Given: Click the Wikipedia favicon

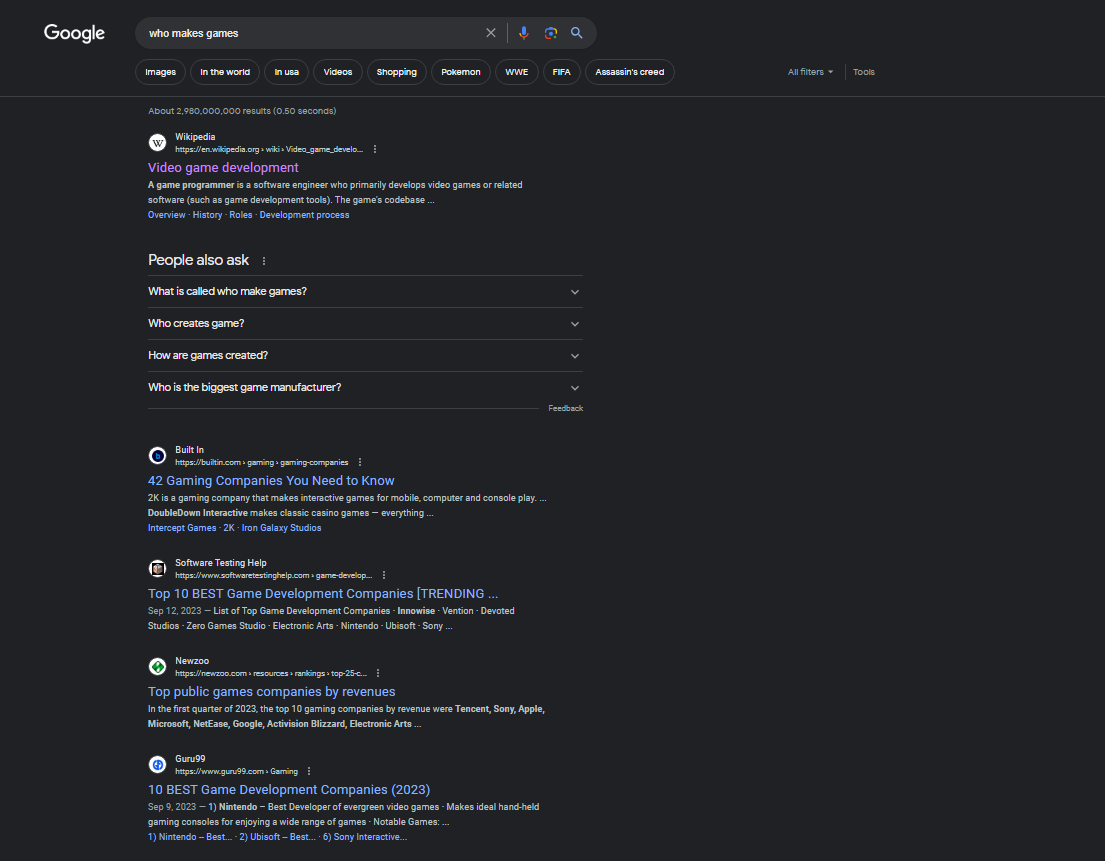Looking at the screenshot, I should coord(158,143).
